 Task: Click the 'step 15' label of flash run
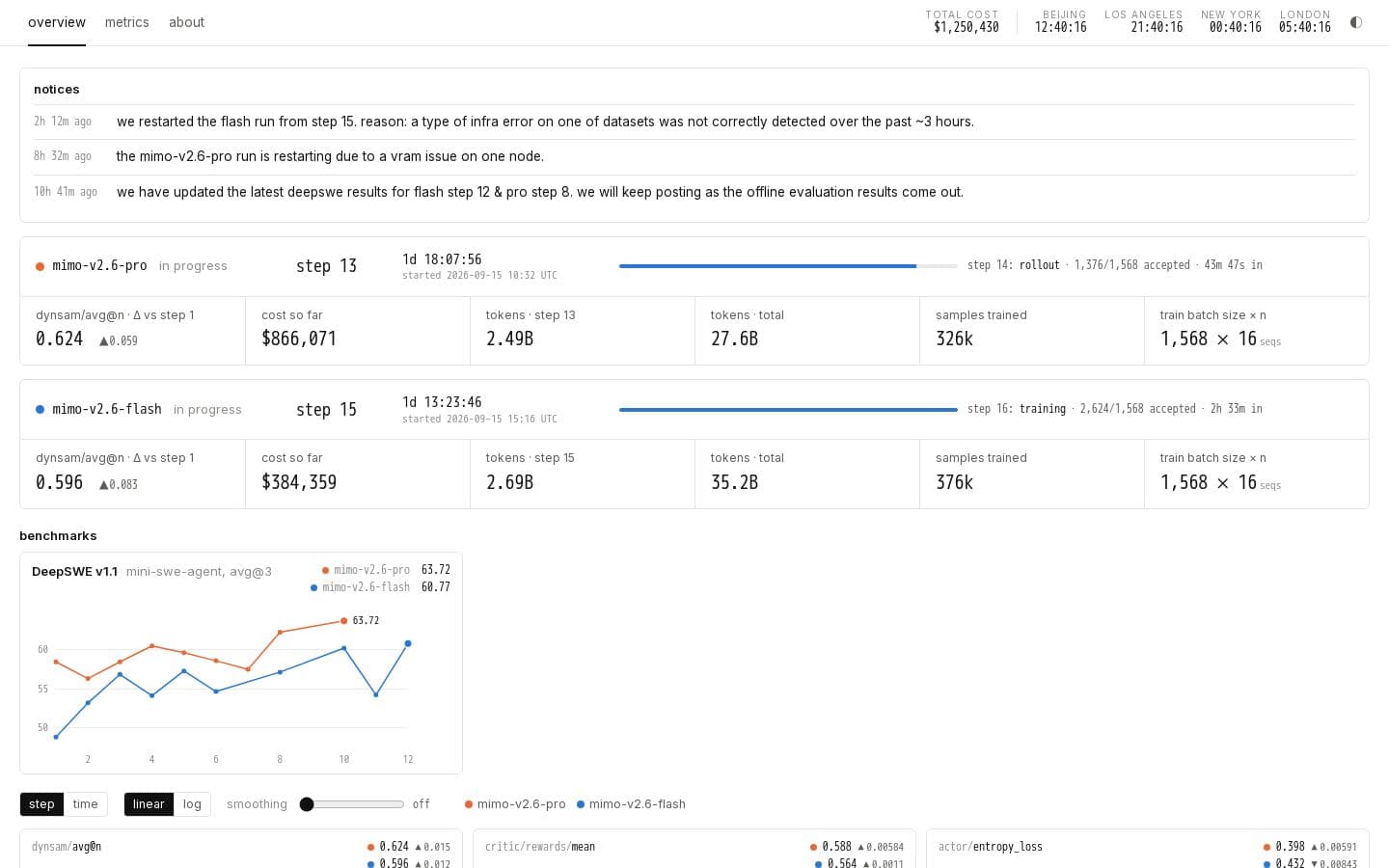pos(326,410)
